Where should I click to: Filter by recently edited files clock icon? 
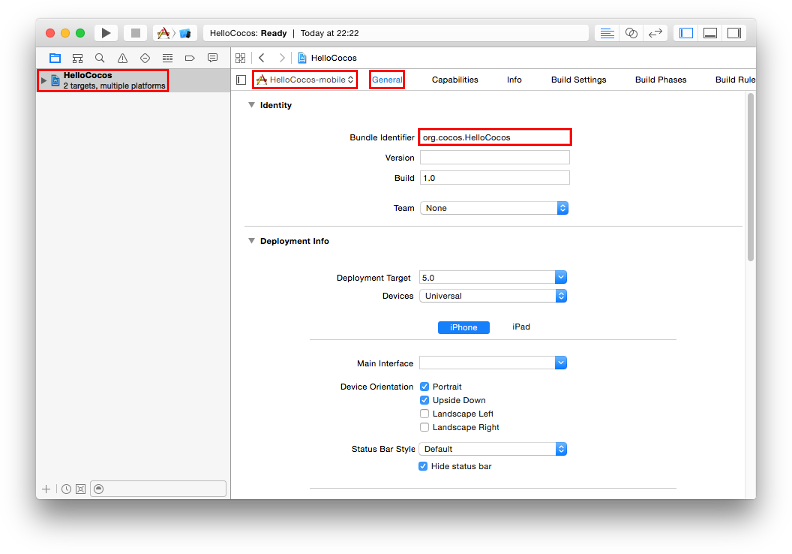pos(66,489)
